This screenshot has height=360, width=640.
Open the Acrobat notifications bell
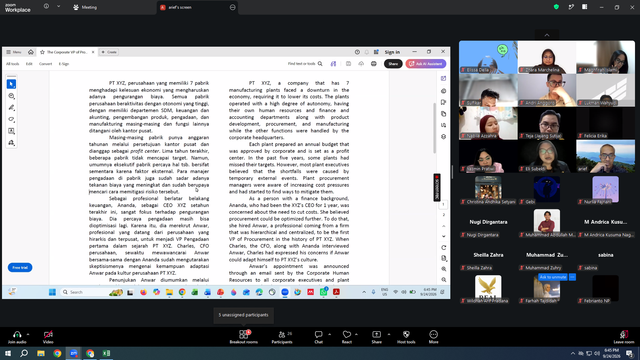(x=367, y=52)
